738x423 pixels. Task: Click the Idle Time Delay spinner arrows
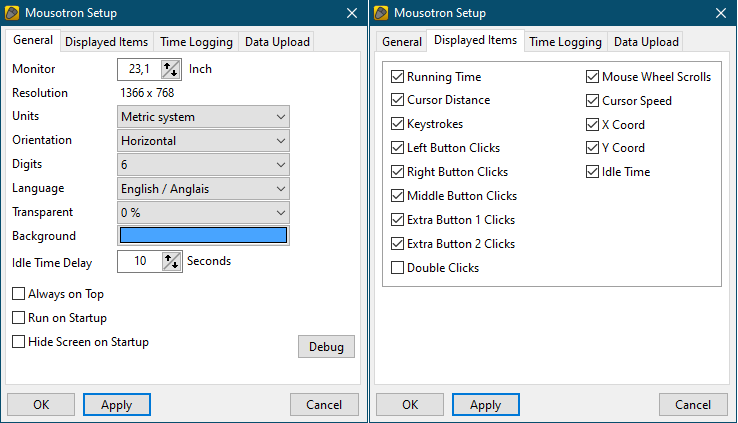tap(171, 261)
